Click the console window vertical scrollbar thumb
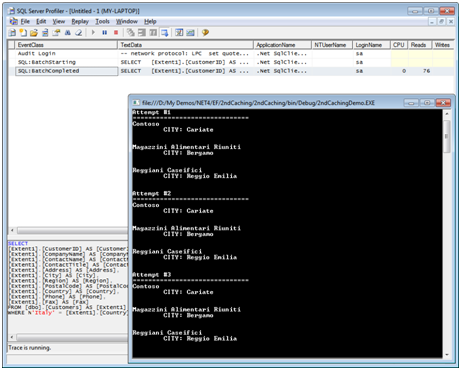Screen dimensions: 461x370 (x=447, y=136)
